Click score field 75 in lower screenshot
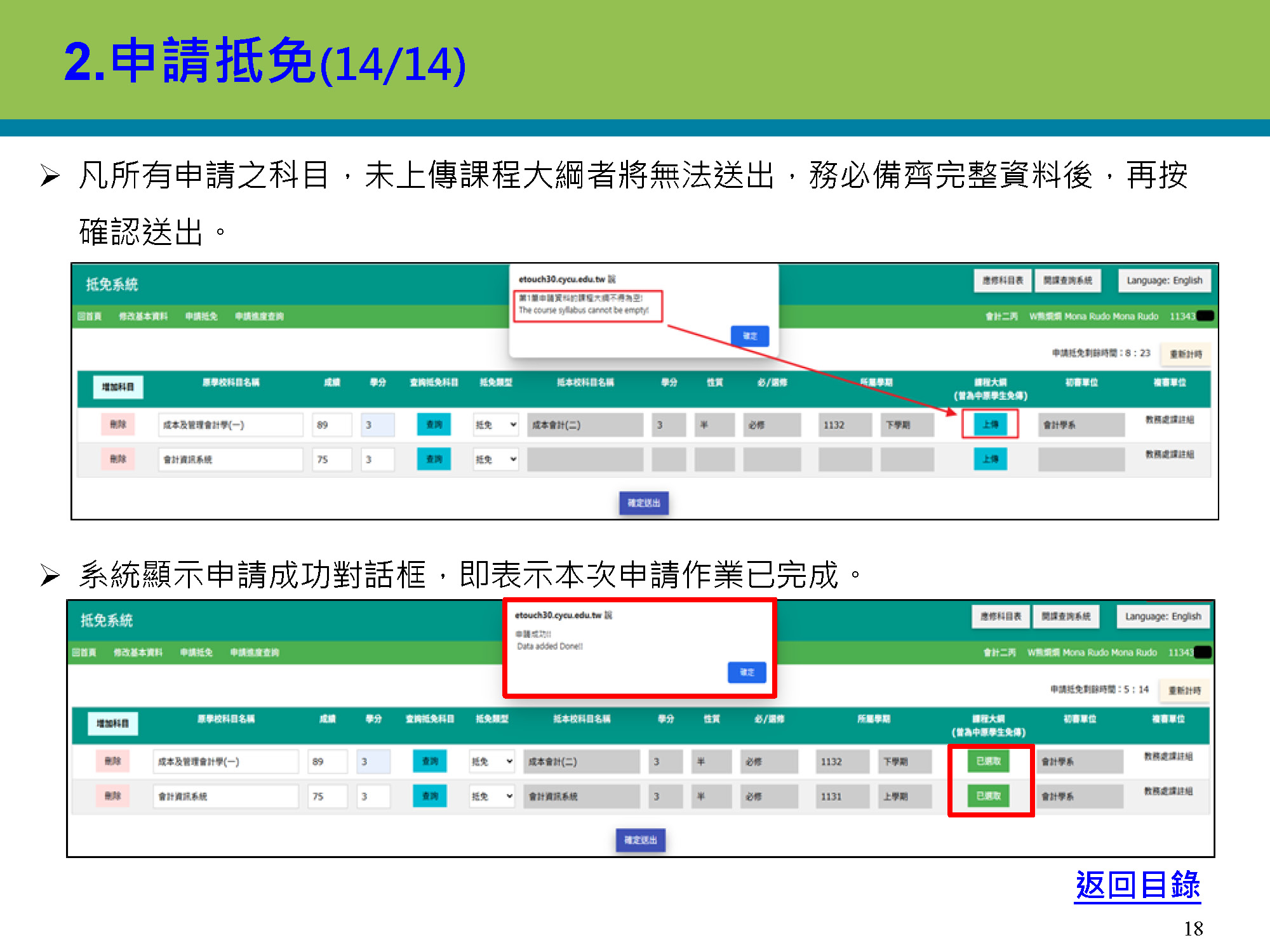Image resolution: width=1270 pixels, height=952 pixels. click(x=328, y=796)
